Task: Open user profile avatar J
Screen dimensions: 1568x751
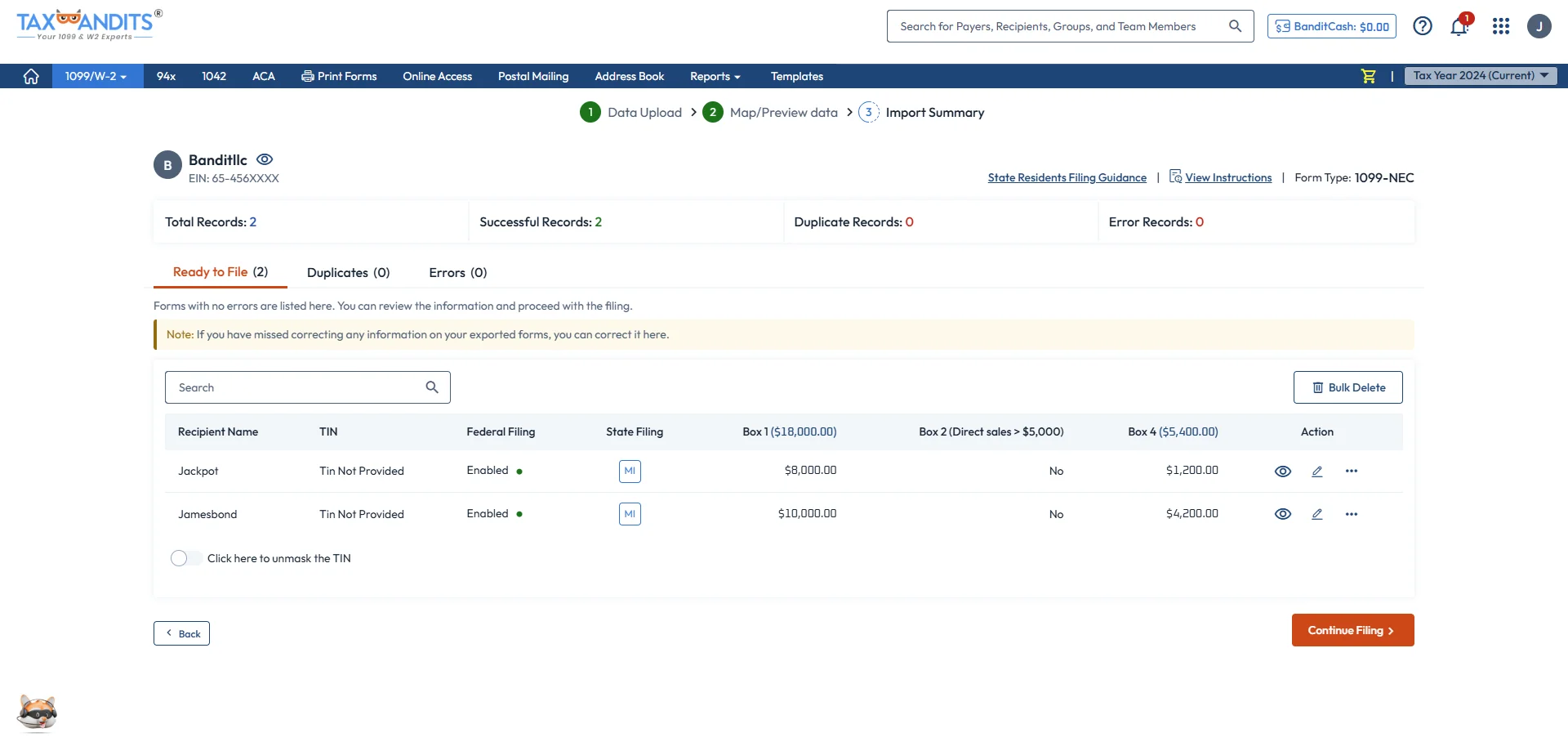Action: point(1539,26)
